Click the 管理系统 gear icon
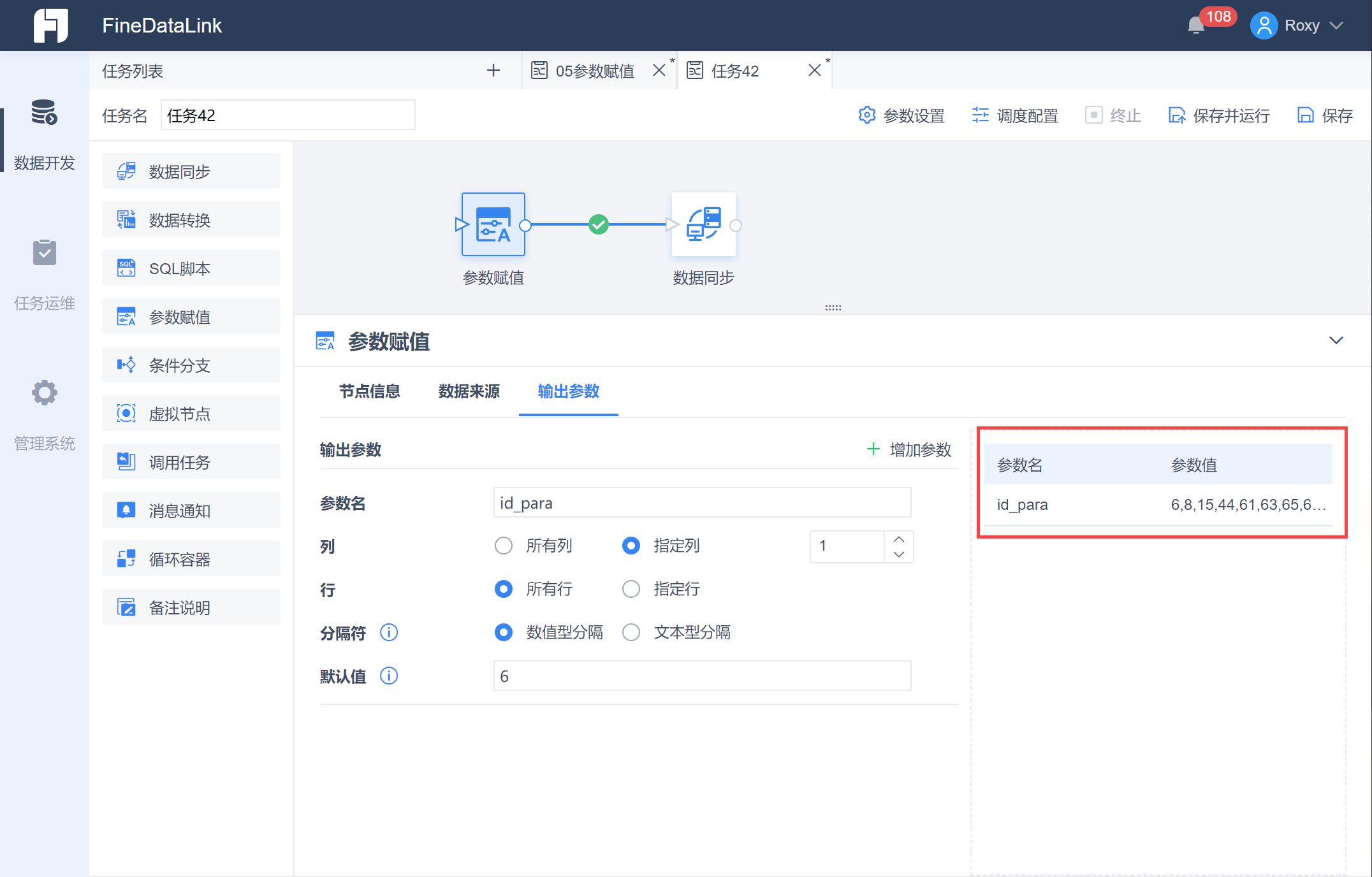 pyautogui.click(x=44, y=393)
